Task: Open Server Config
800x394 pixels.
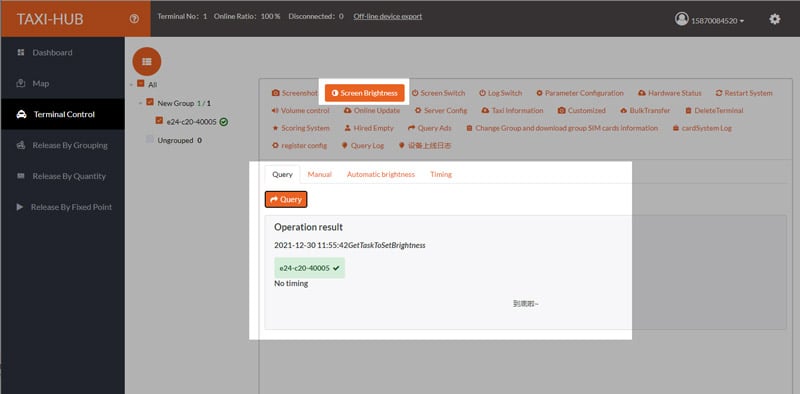Action: pos(440,110)
